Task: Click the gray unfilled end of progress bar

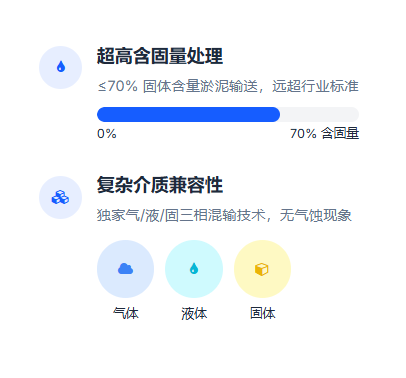Action: (319, 114)
